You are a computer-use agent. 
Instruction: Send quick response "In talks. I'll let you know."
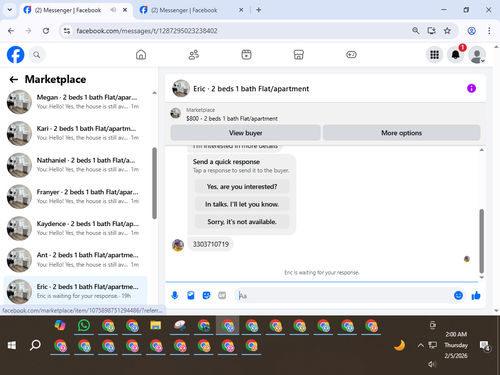pos(242,204)
